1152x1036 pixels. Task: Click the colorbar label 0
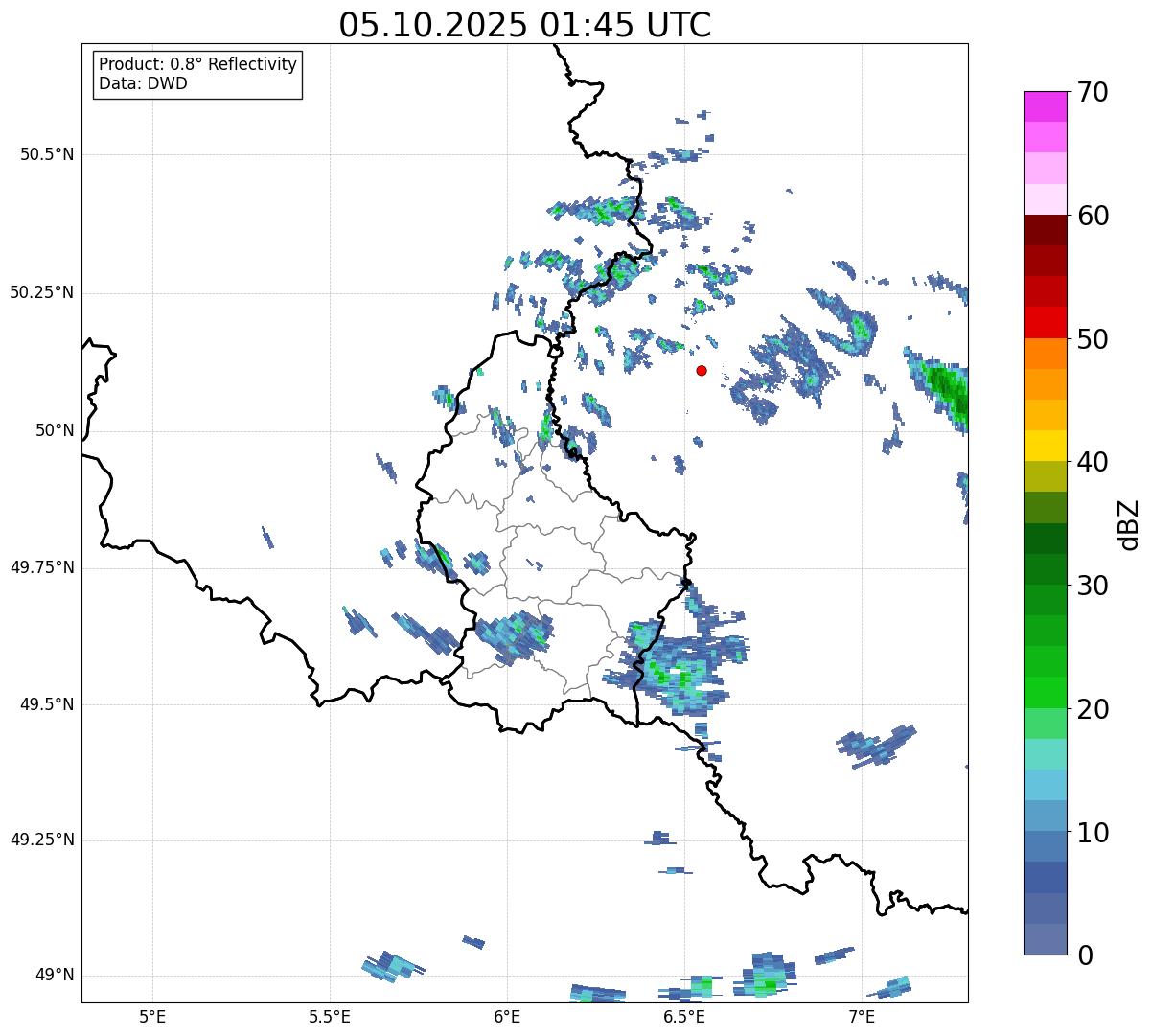pyautogui.click(x=1086, y=955)
